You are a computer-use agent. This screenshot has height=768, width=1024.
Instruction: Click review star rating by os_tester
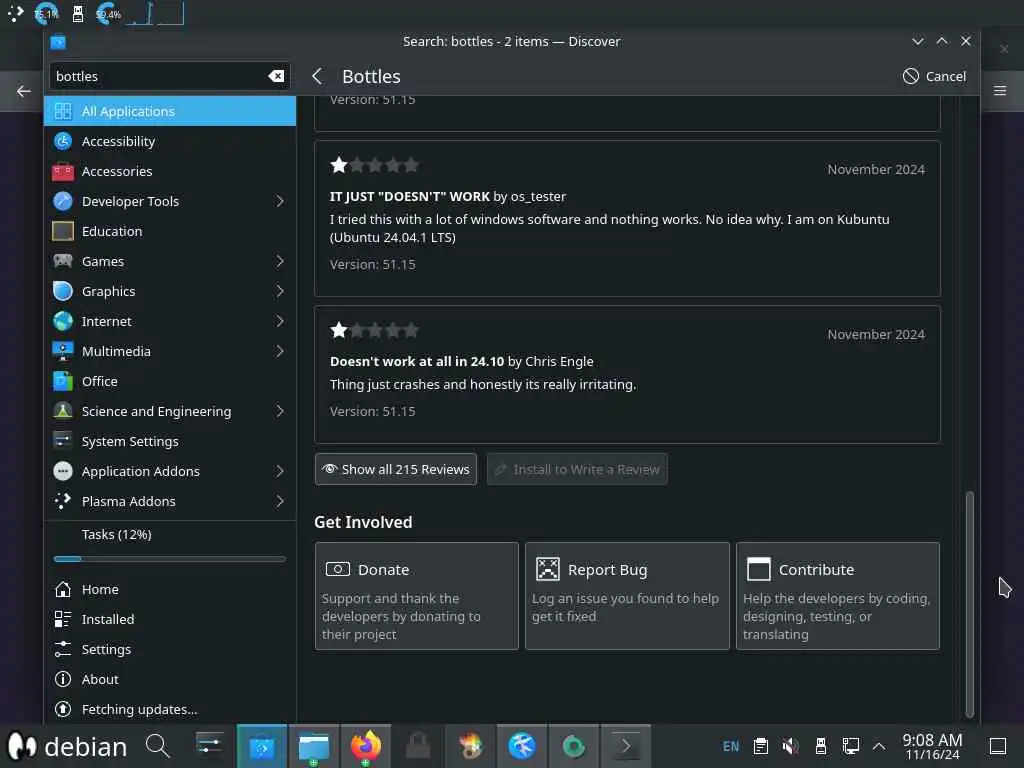(x=374, y=165)
